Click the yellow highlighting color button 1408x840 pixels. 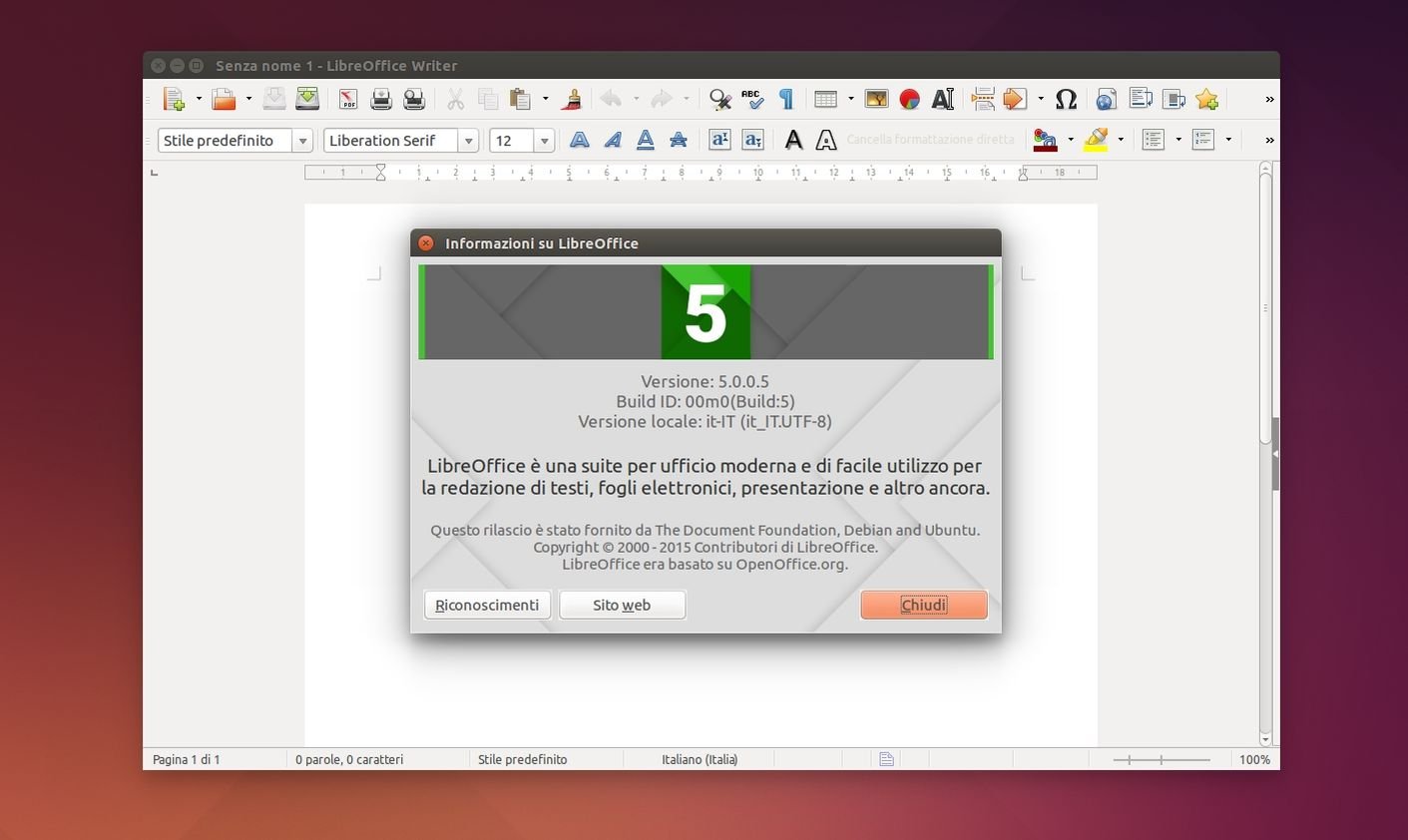(1096, 141)
